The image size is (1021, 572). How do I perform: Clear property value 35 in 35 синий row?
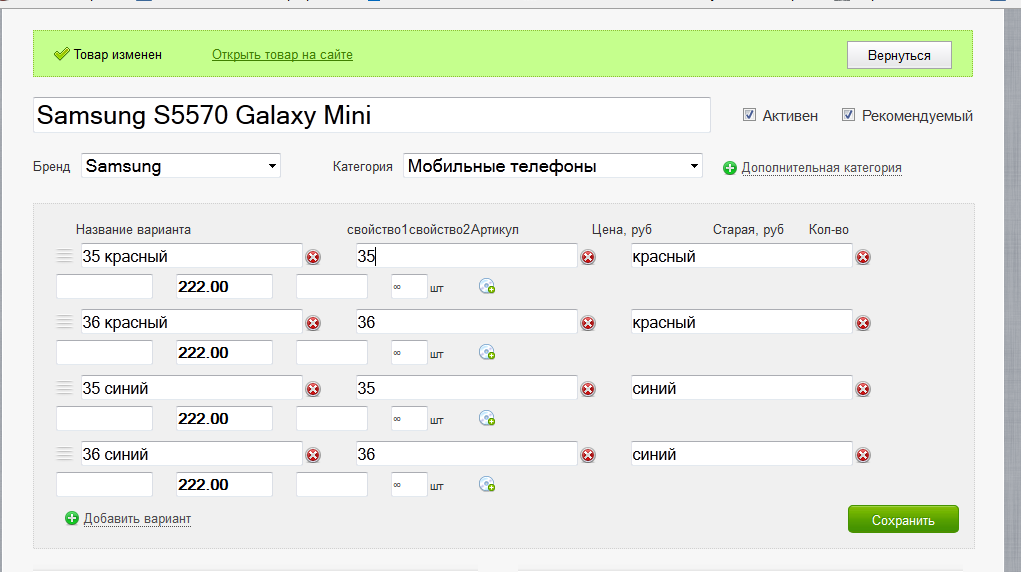click(x=588, y=389)
